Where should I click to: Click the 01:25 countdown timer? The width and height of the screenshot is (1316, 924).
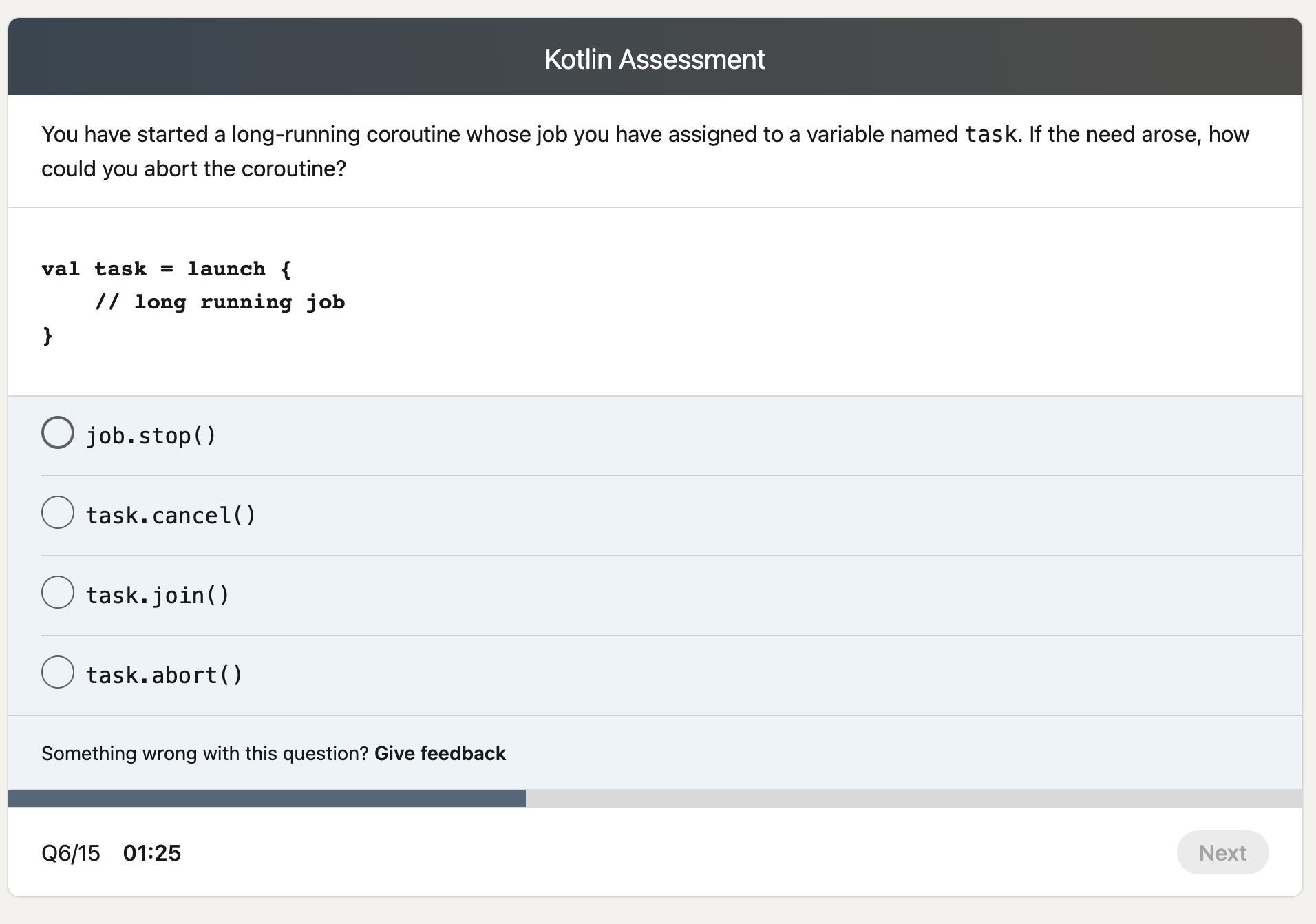tap(152, 852)
